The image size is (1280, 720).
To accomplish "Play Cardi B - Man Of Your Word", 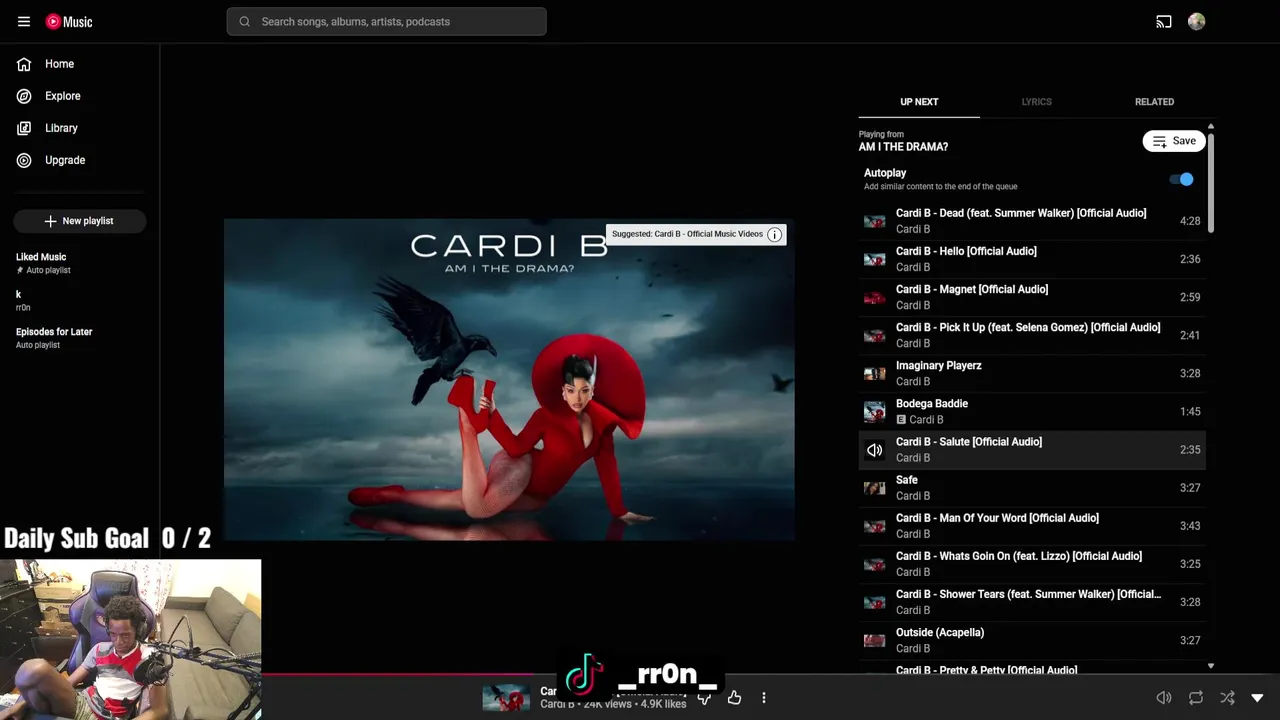I will point(1032,526).
